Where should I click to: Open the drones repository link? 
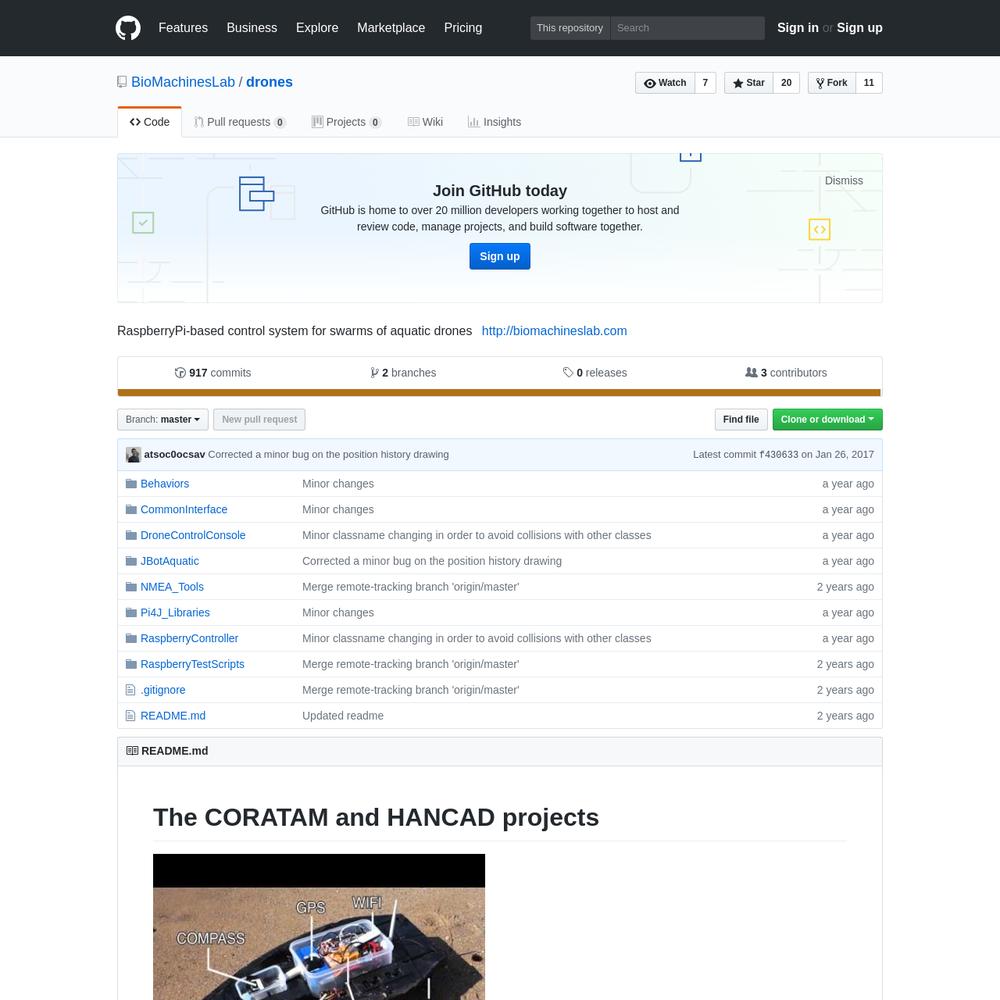coord(269,82)
